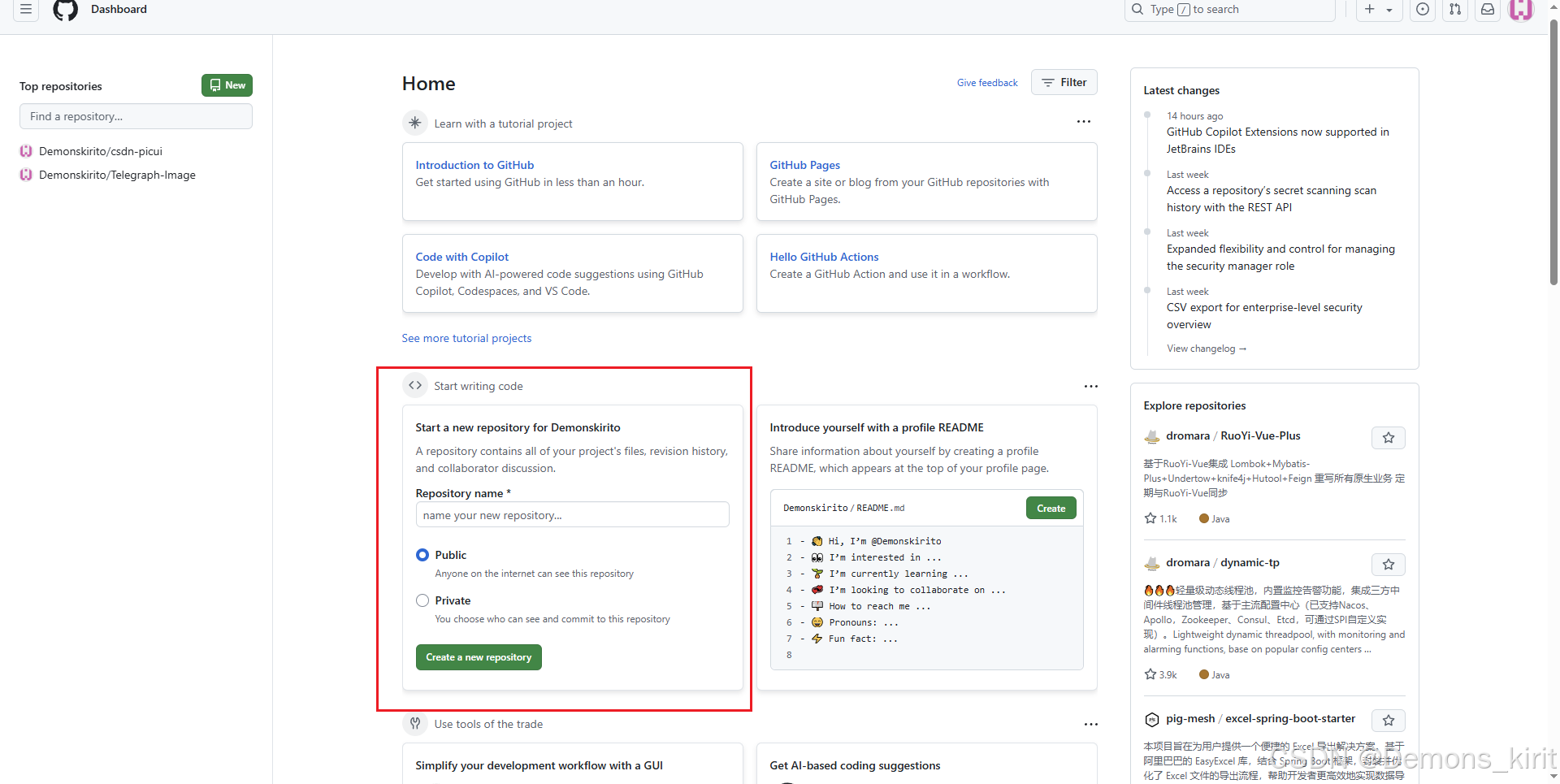Click the Dashboard title in header
1560x784 pixels.
tap(119, 9)
